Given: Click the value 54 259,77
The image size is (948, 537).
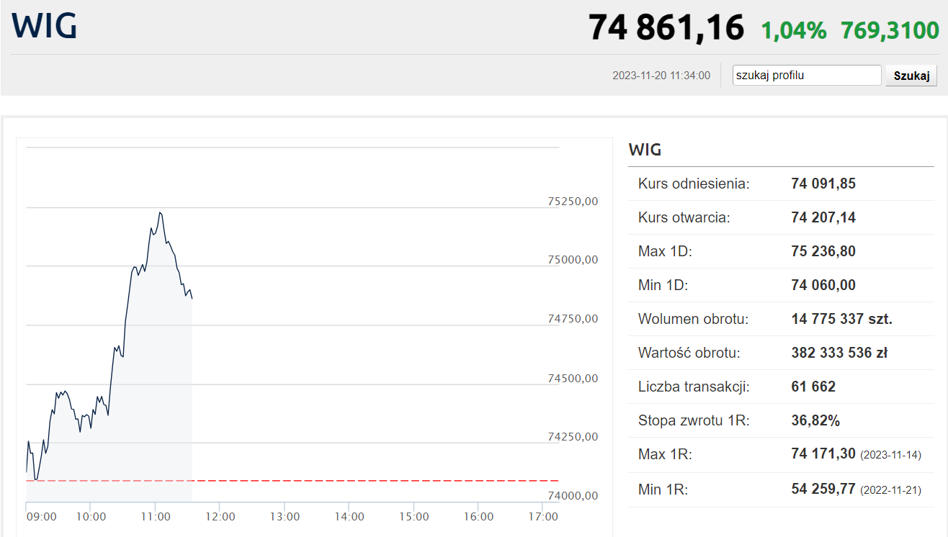Looking at the screenshot, I should click(823, 489).
